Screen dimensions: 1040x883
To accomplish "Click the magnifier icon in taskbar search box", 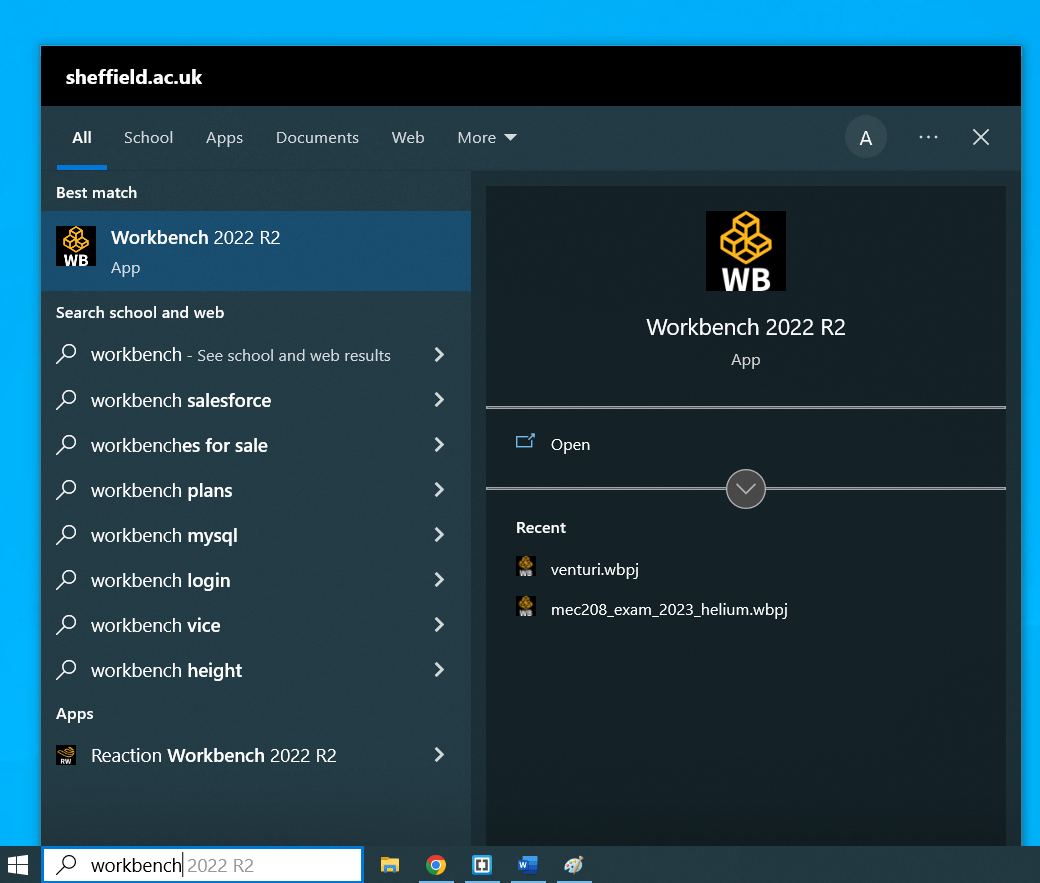I will click(x=66, y=865).
